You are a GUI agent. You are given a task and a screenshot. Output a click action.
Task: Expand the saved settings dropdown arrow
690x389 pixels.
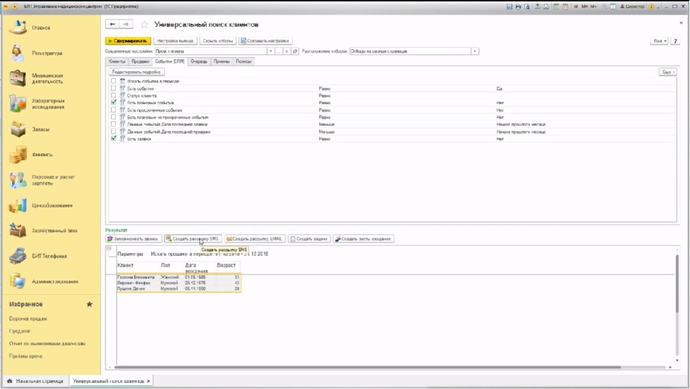tap(271, 51)
